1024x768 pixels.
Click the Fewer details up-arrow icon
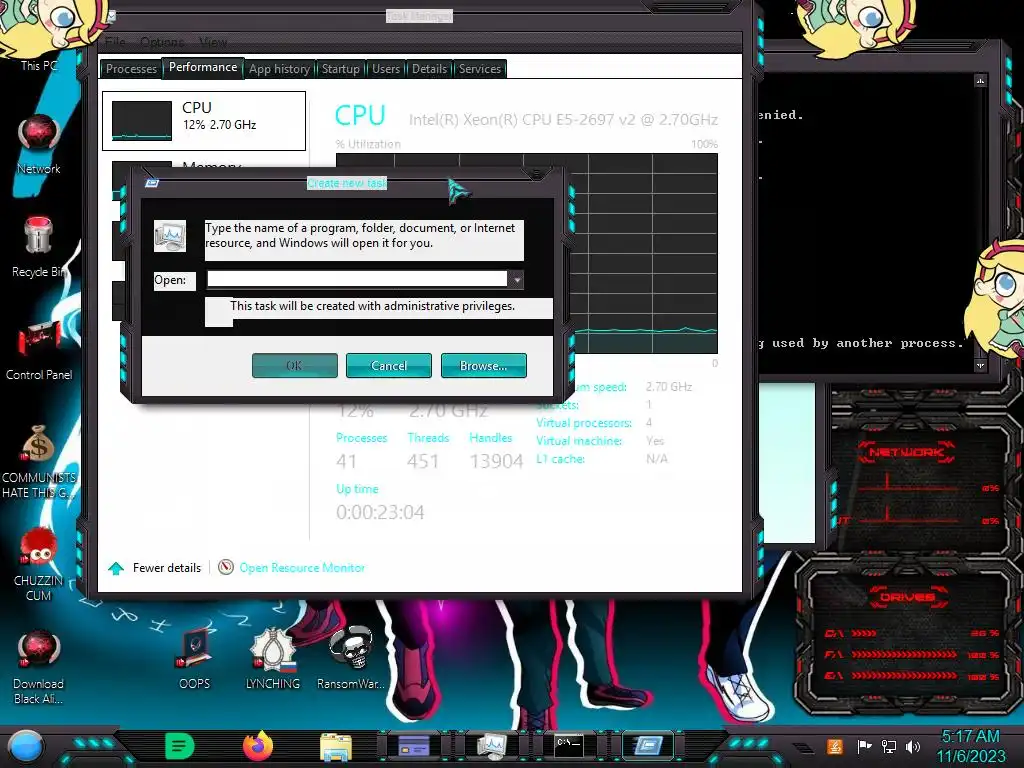[x=116, y=568]
